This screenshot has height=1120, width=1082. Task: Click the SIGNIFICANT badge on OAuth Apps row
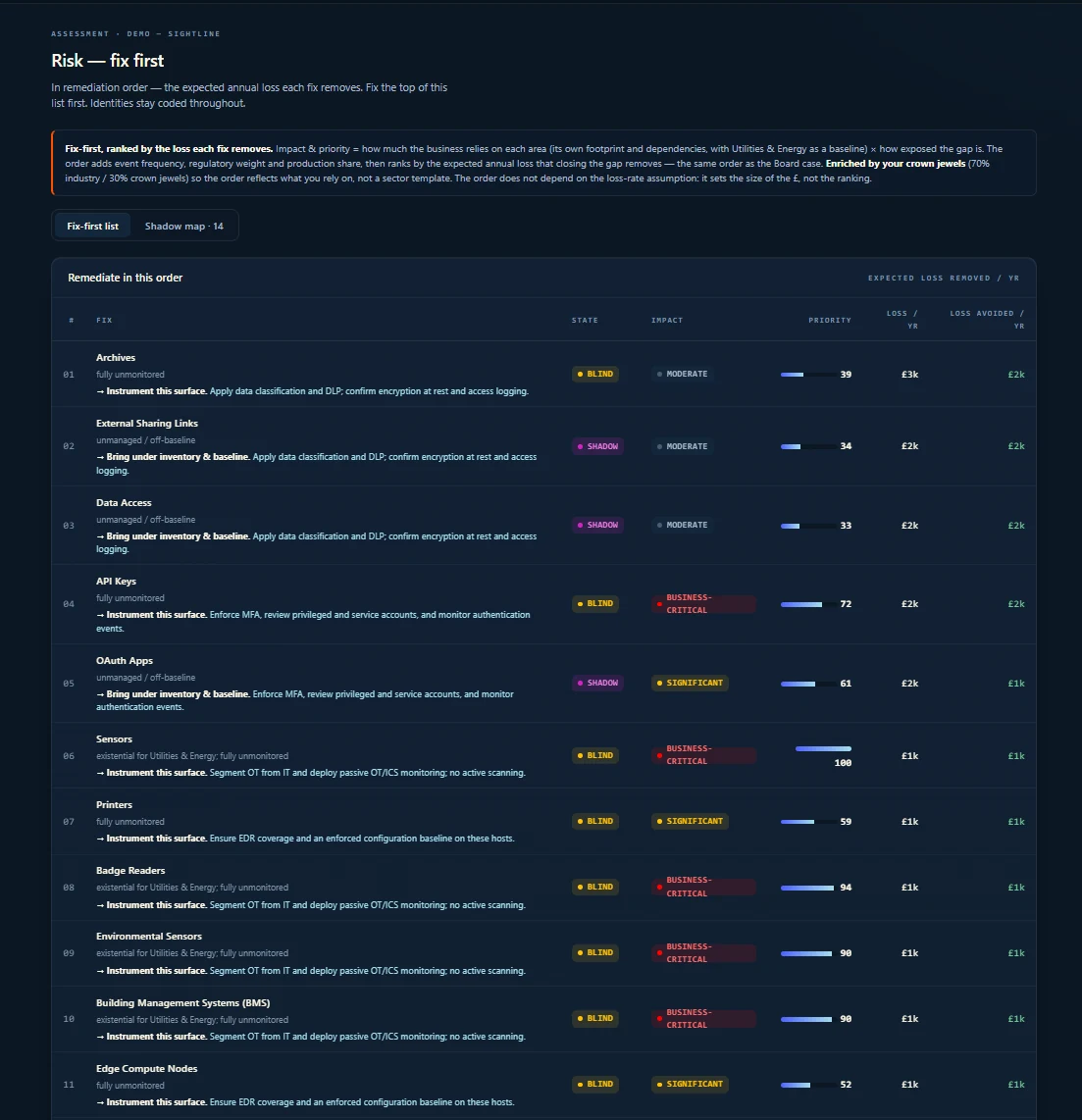click(x=690, y=683)
